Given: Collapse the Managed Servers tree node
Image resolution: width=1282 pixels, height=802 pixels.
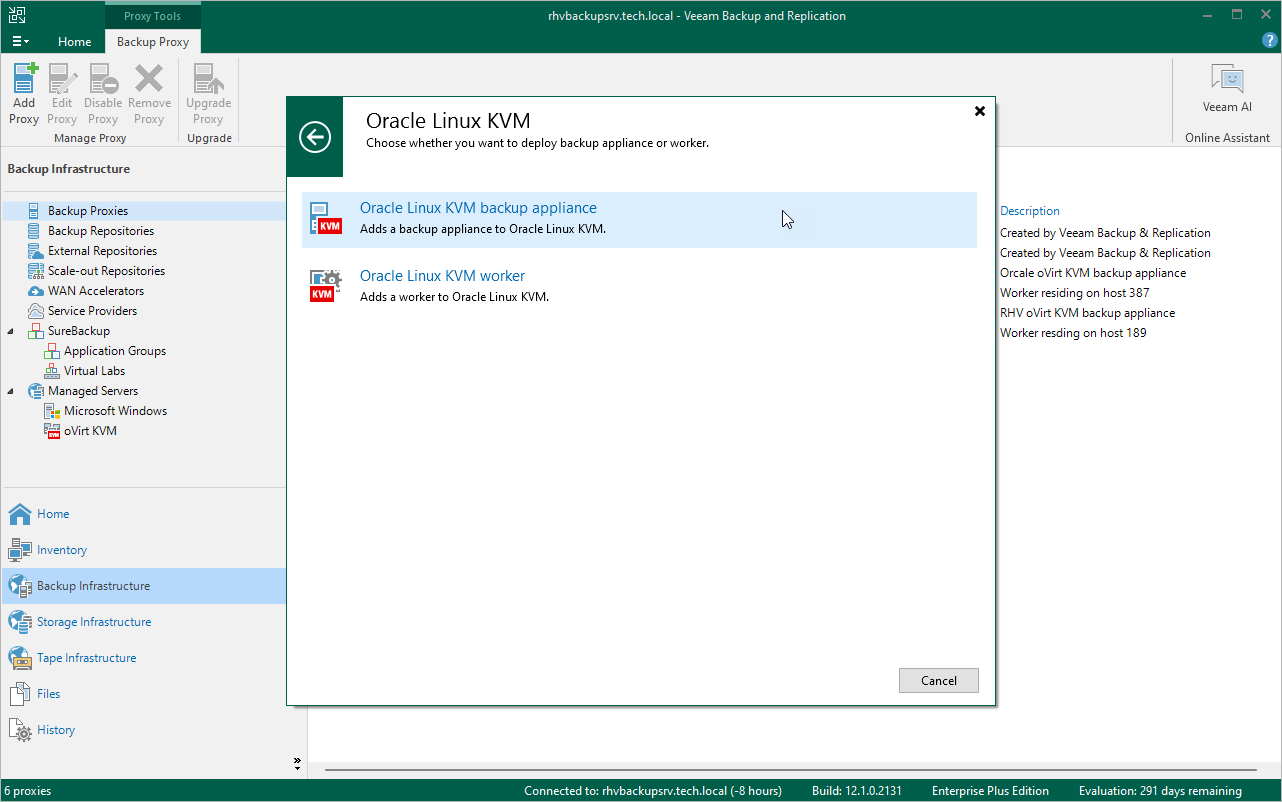Looking at the screenshot, I should tap(12, 391).
